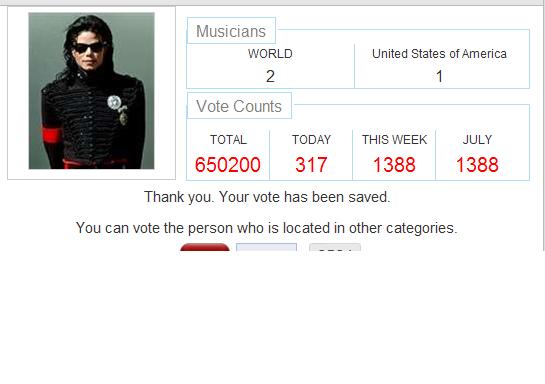Screen dimensions: 545x384
Task: Click the 'Your vote has been saved' message
Action: pyautogui.click(x=267, y=197)
